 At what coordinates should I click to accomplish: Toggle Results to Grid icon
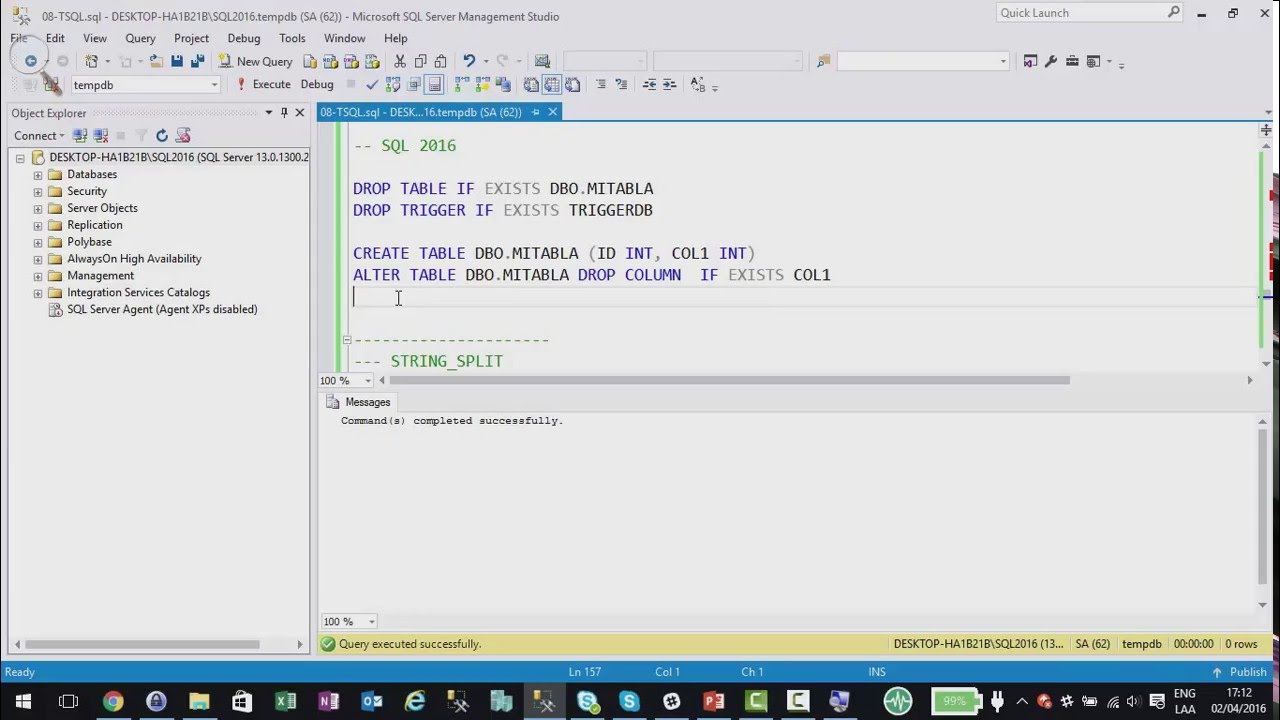click(551, 85)
